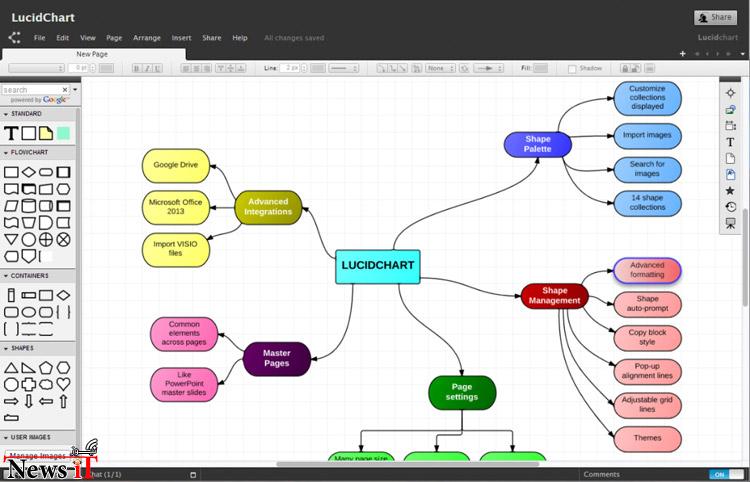The height and width of the screenshot is (482, 750).
Task: Pick the hexagon shape in the Flowchart palette
Action: pyautogui.click(x=64, y=189)
